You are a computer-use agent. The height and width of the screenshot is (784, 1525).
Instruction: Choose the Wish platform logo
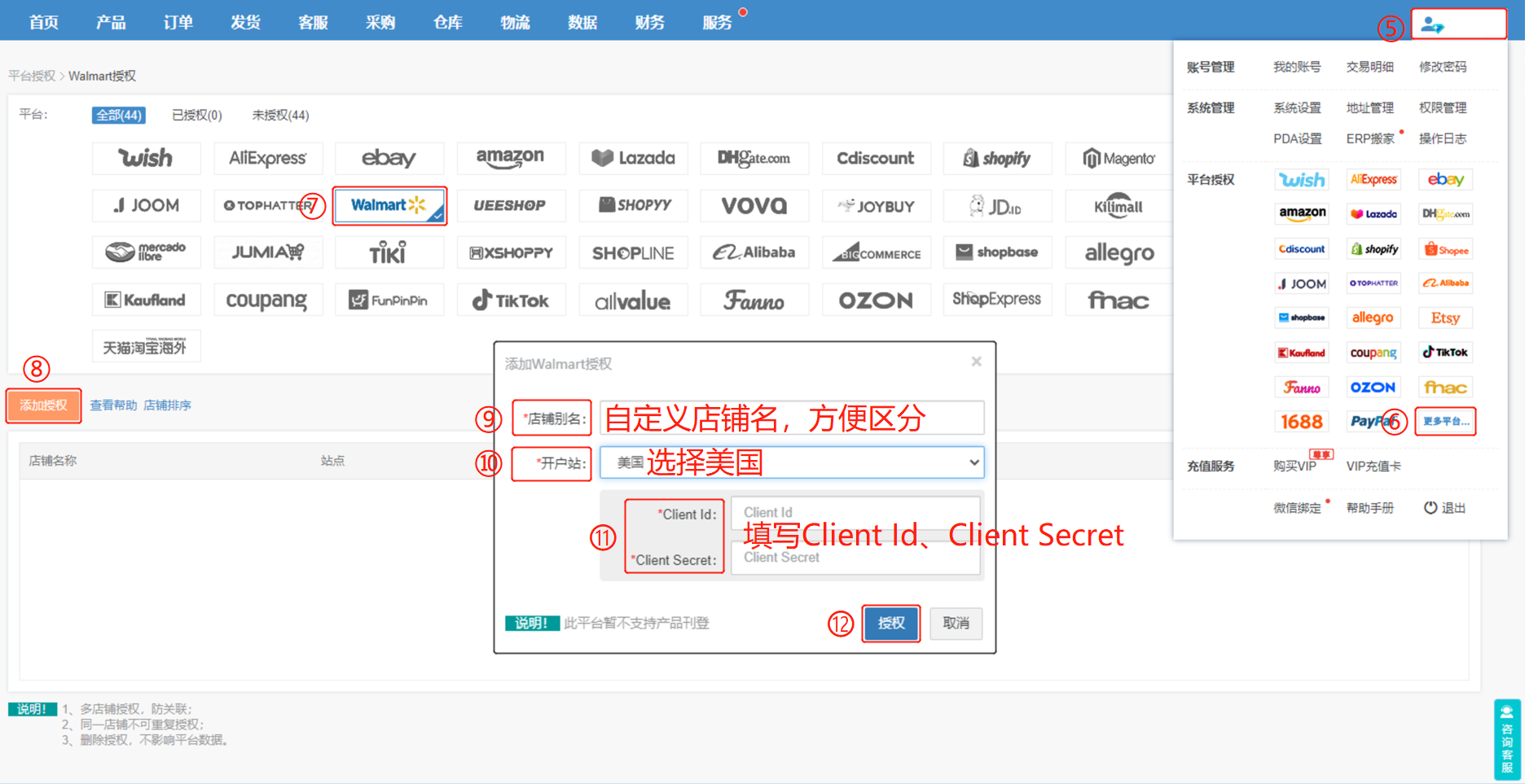147,158
